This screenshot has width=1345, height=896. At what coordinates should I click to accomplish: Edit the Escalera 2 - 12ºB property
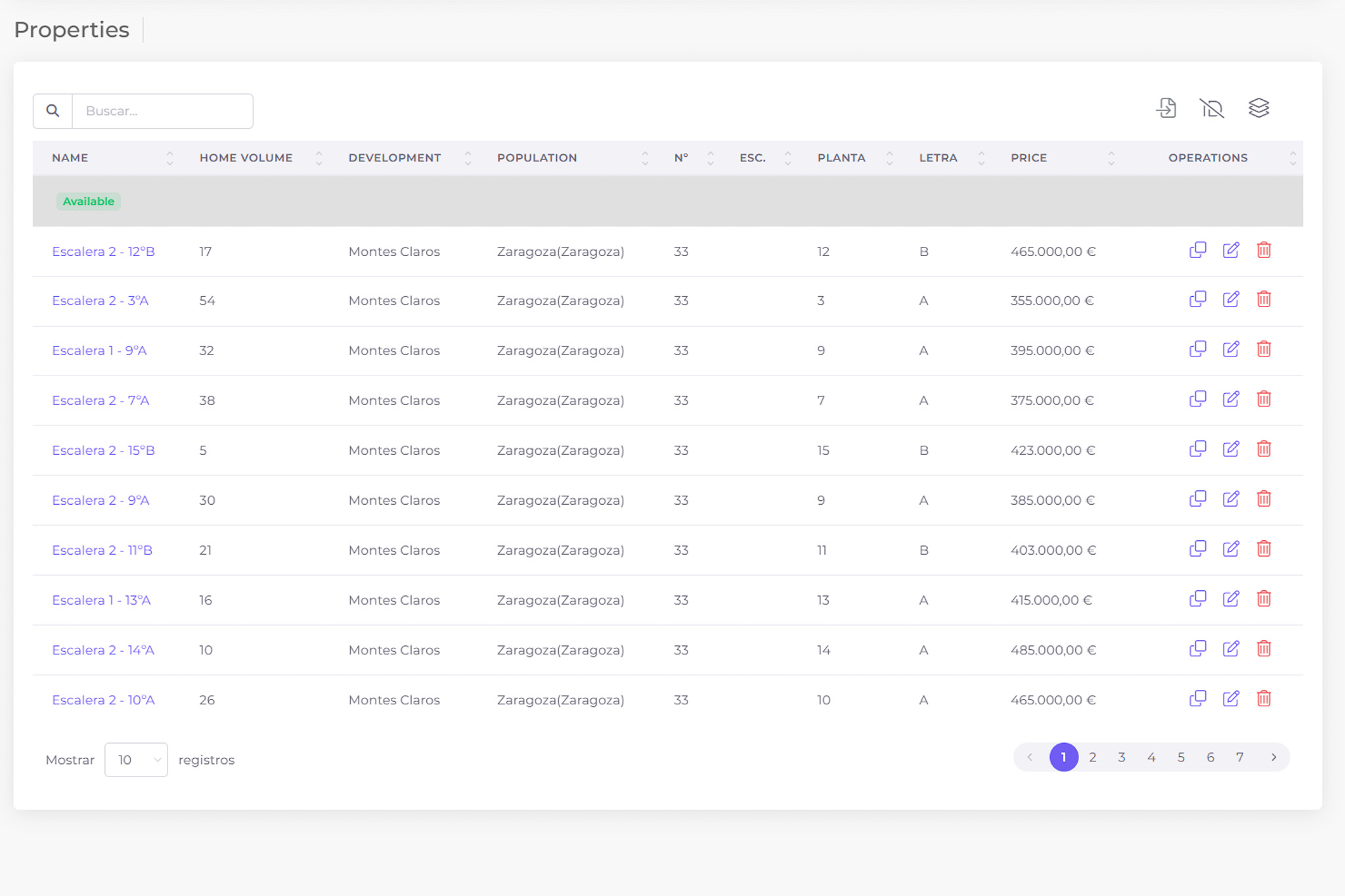click(1231, 250)
